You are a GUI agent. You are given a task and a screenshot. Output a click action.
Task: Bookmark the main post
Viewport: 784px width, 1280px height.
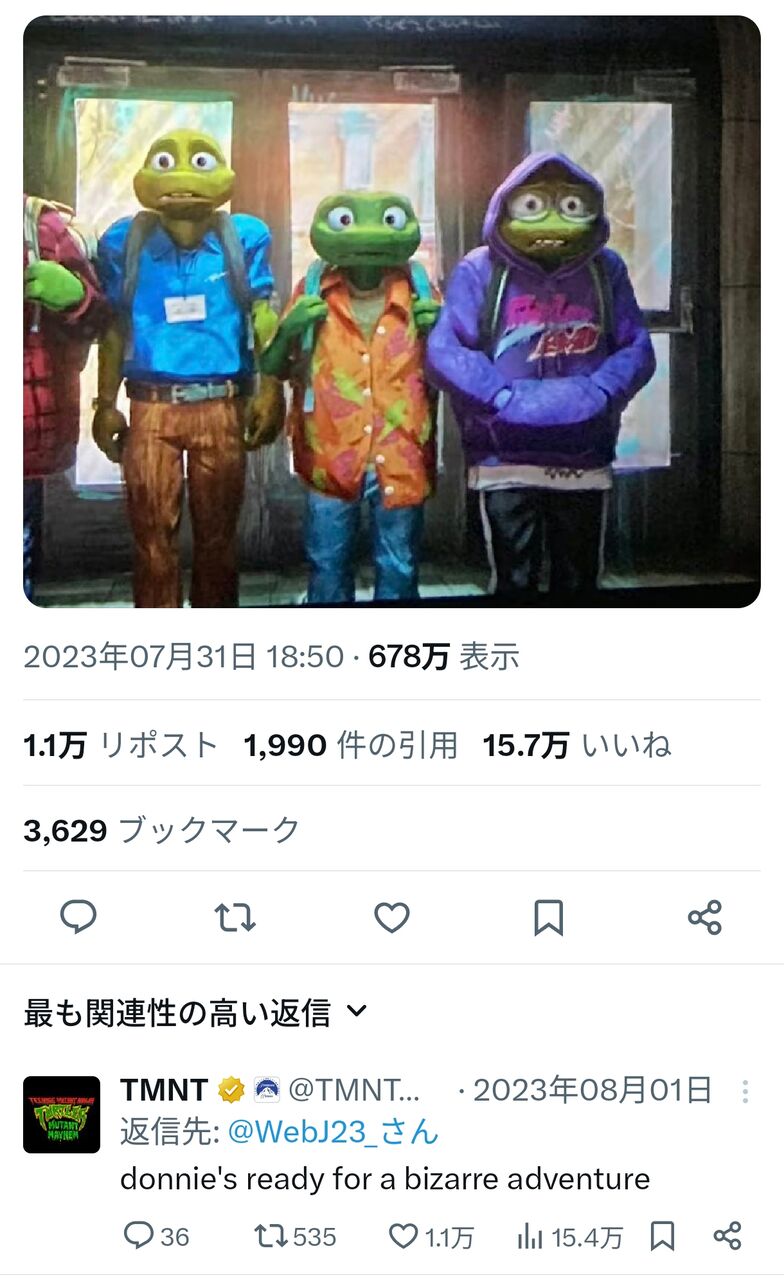coord(548,917)
